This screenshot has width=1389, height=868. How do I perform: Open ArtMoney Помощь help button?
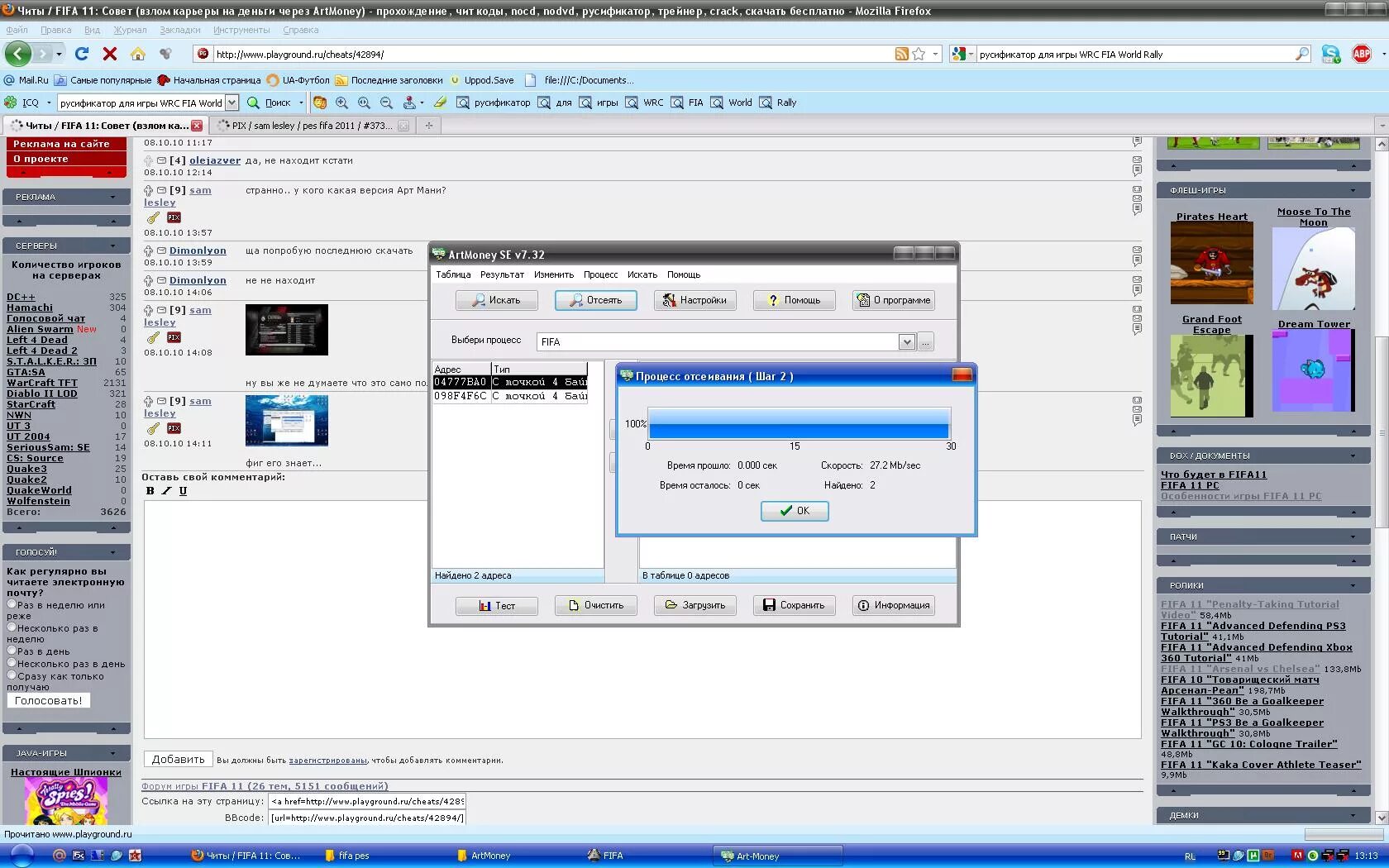pos(794,300)
